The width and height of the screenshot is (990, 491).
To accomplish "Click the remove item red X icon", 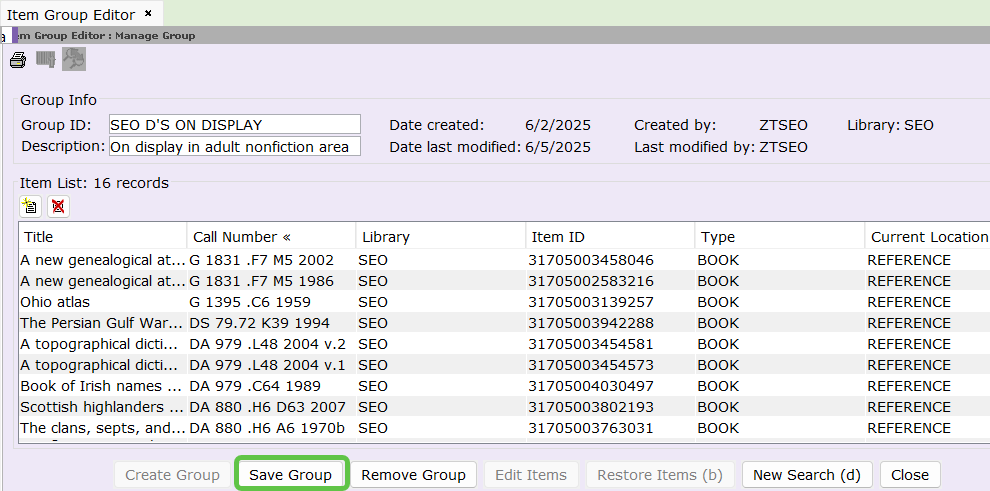I will (58, 206).
